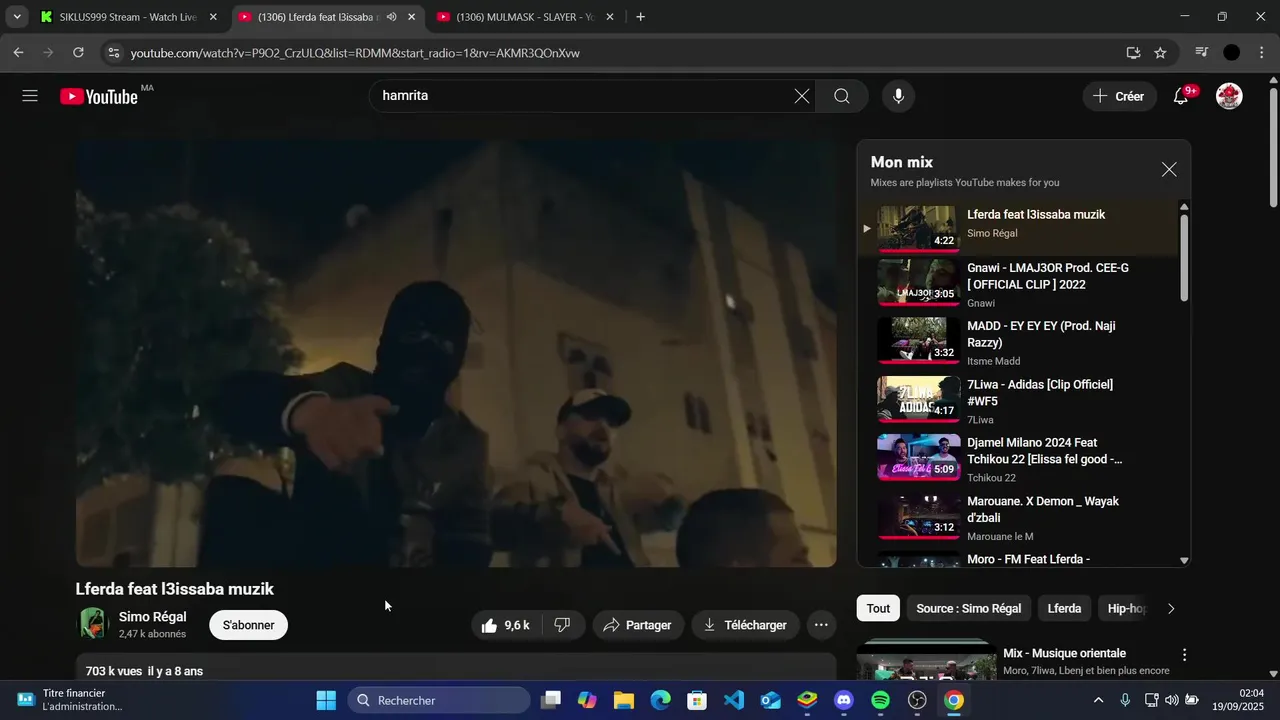Go back in browser history

19,53
